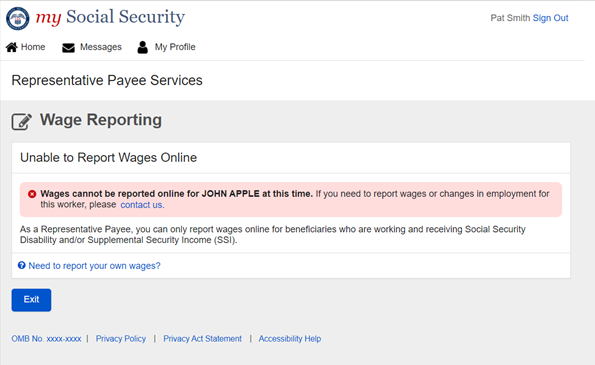
Task: Open the OMB No. xxxx-xxxx link
Action: 46,338
